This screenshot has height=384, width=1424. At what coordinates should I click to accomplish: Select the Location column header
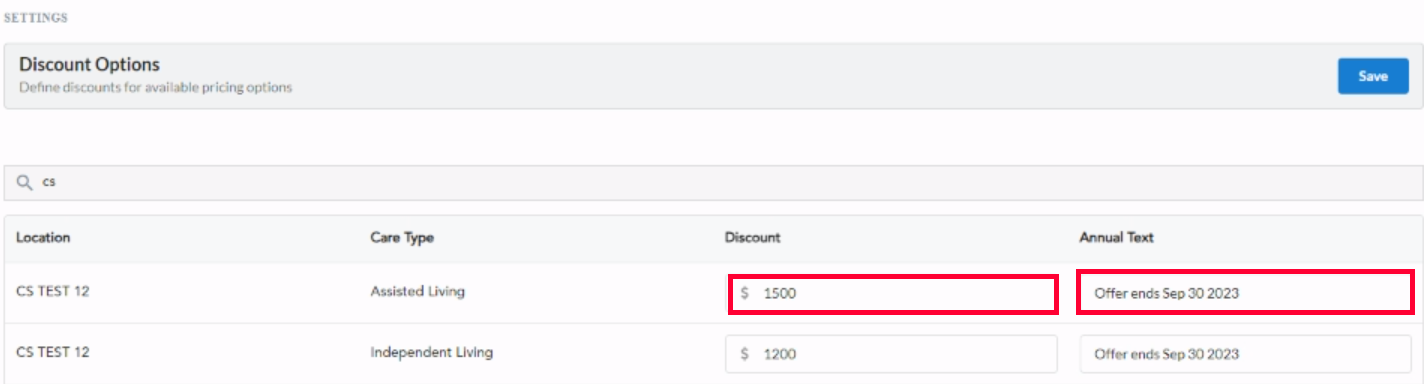[x=43, y=237]
